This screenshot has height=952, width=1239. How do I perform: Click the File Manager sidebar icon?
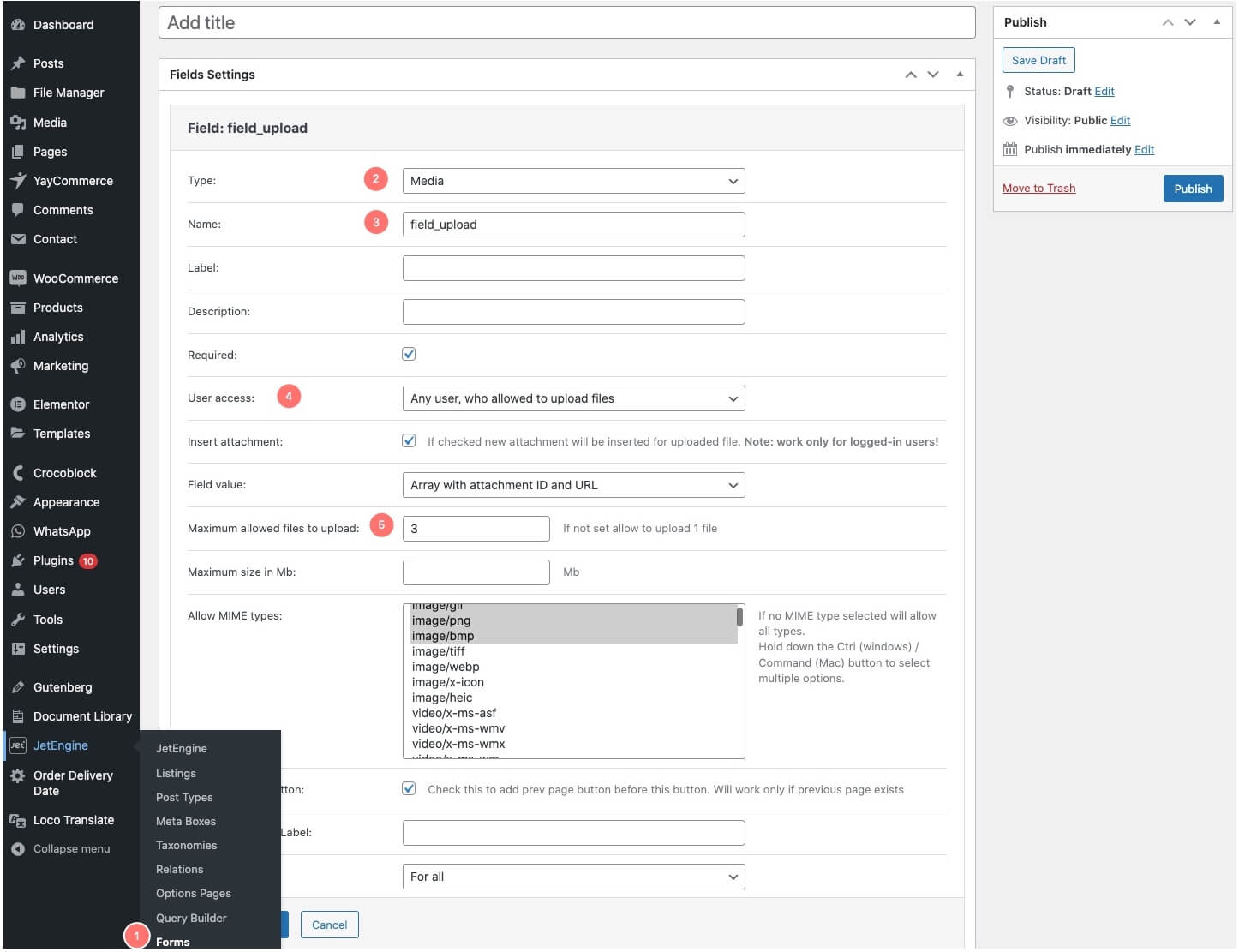pyautogui.click(x=19, y=93)
